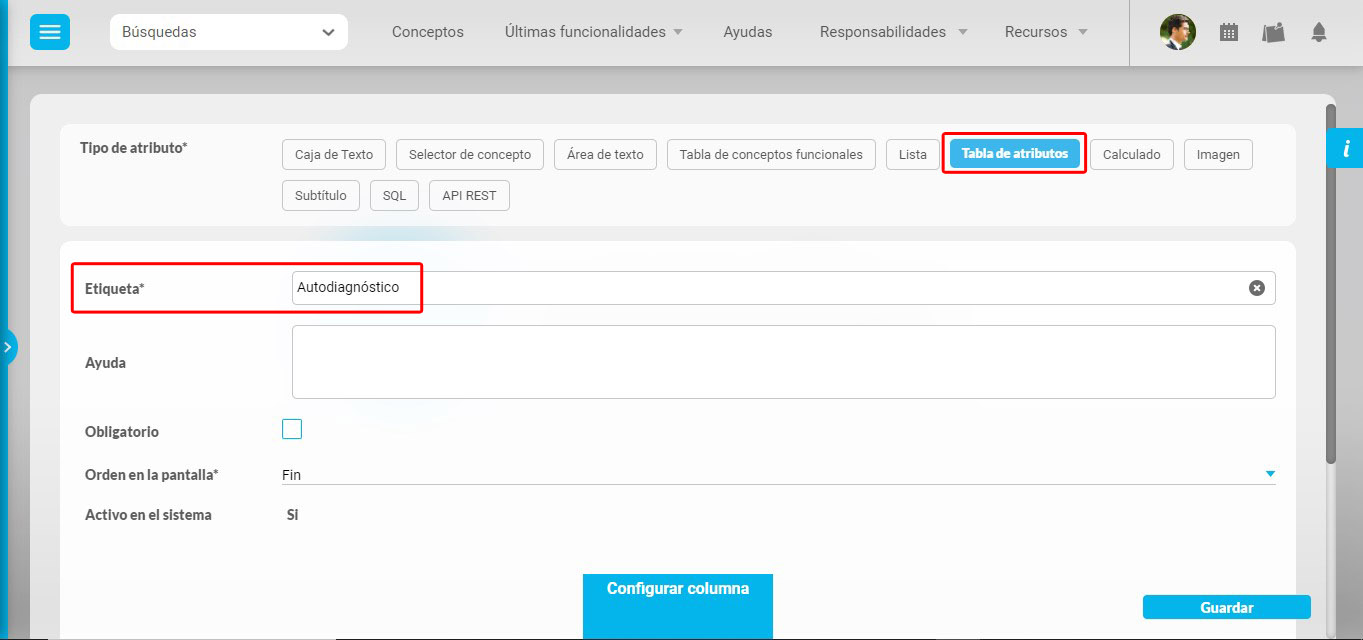Open the notifications bell
The width and height of the screenshot is (1363, 640).
tap(1319, 32)
